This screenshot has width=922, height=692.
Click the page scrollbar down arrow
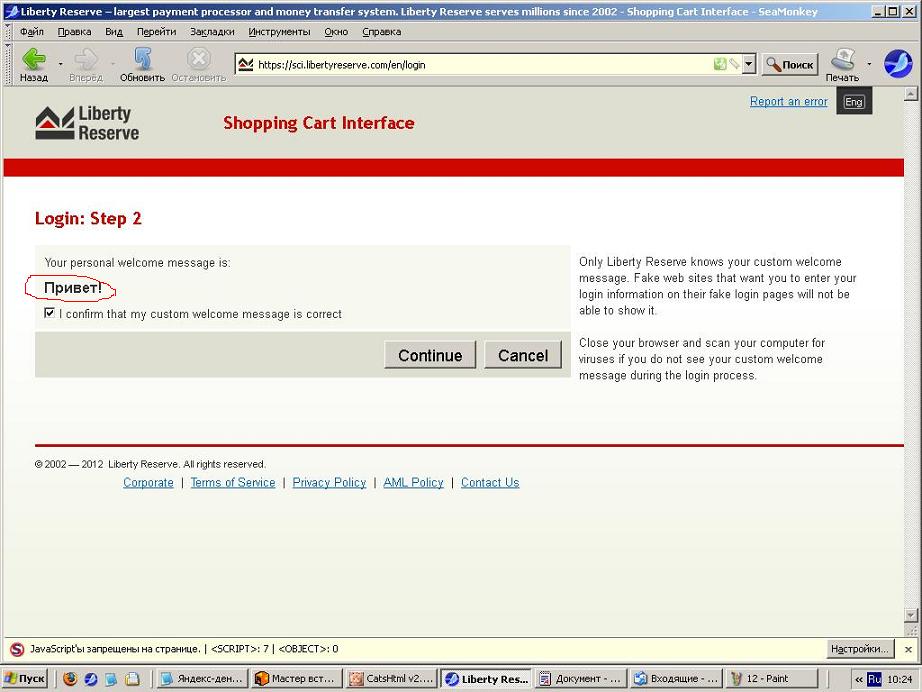[x=911, y=615]
